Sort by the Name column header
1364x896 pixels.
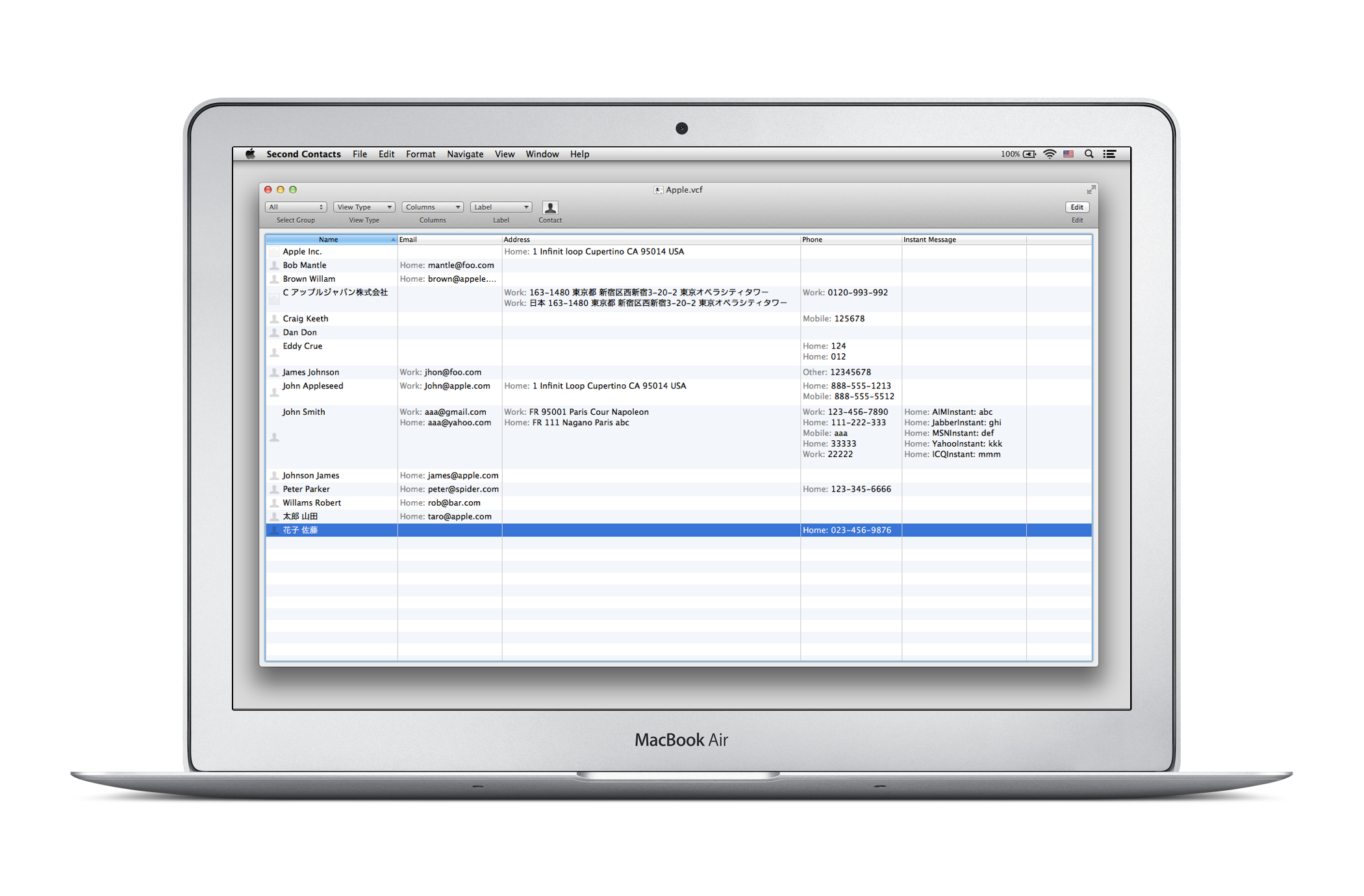pyautogui.click(x=331, y=240)
